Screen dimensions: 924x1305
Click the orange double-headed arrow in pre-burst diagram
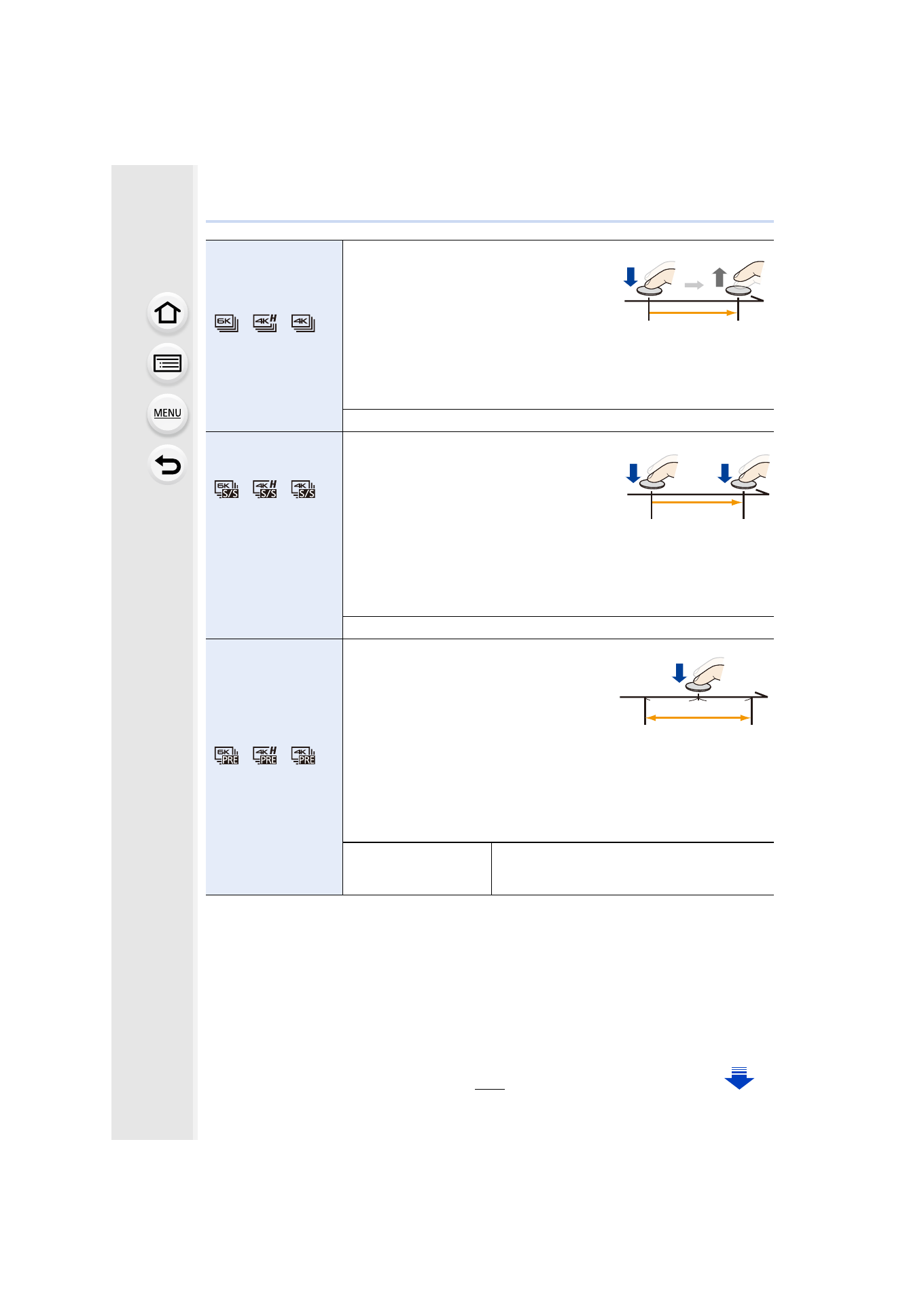tap(698, 717)
